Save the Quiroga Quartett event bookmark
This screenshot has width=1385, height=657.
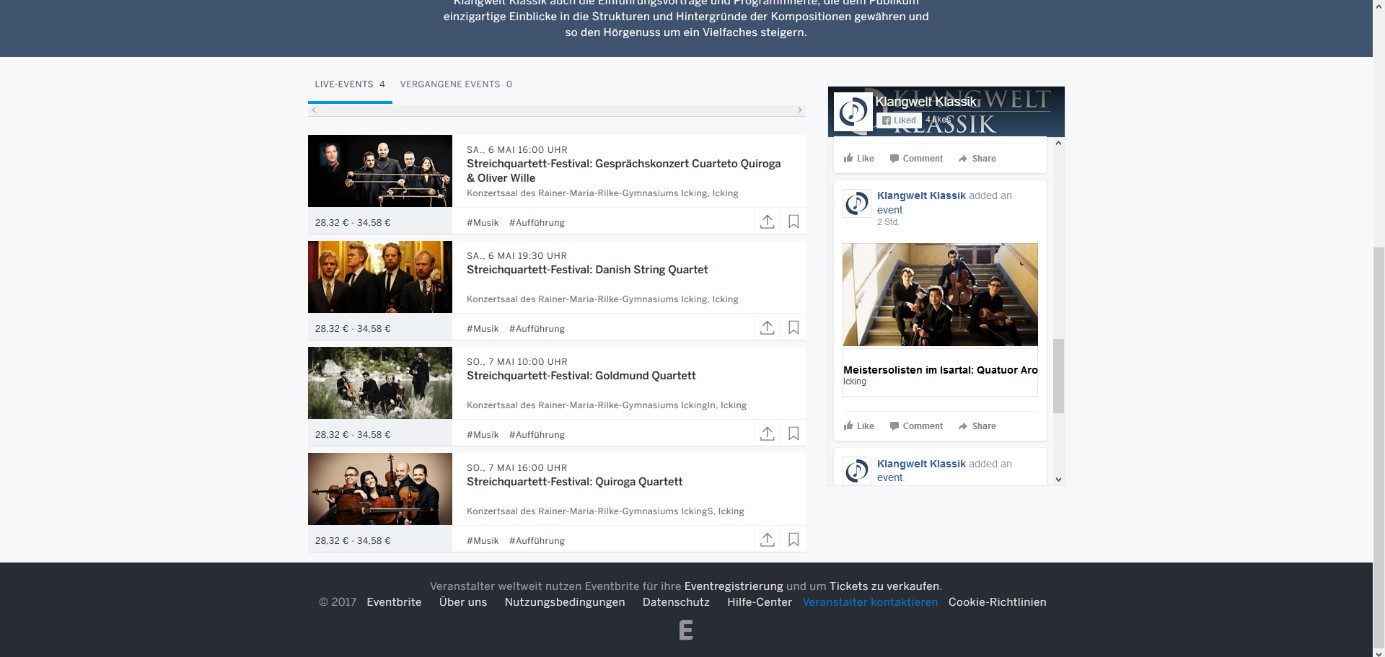[x=793, y=540]
